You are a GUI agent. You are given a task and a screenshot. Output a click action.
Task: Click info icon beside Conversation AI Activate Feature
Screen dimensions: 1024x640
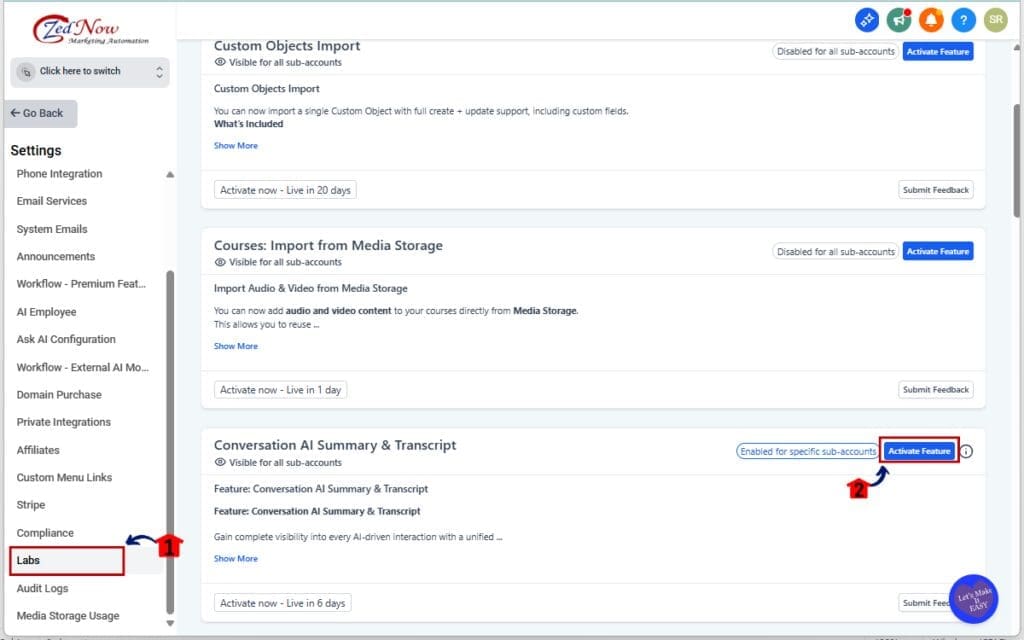(966, 451)
